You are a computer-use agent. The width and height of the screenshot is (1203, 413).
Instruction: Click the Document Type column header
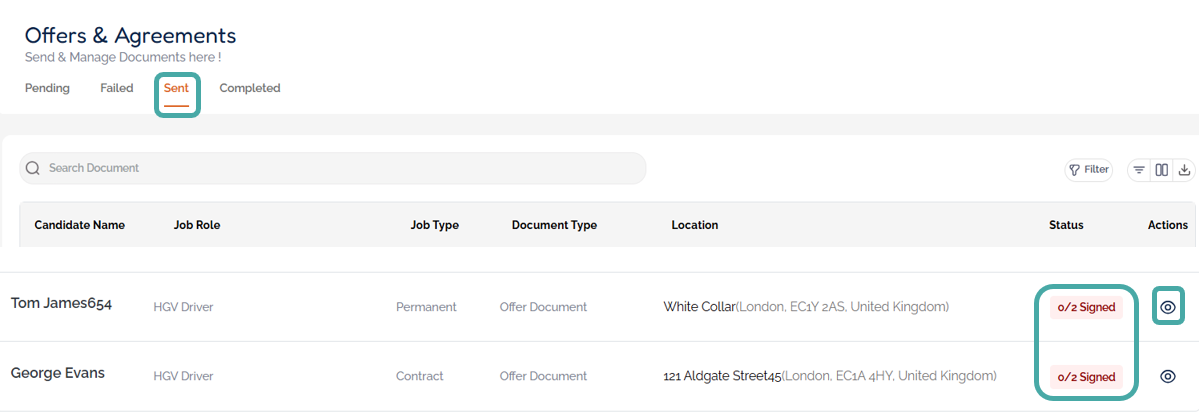(x=554, y=225)
